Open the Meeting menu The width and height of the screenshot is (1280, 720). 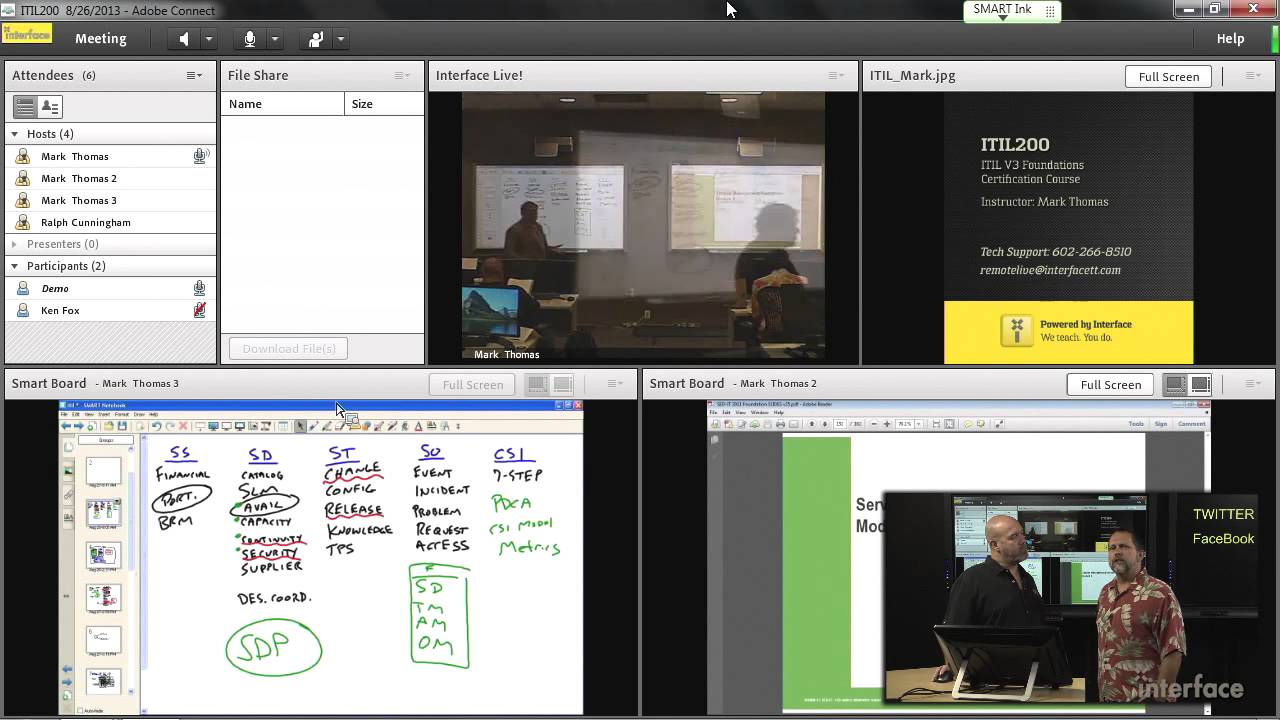[x=101, y=39]
